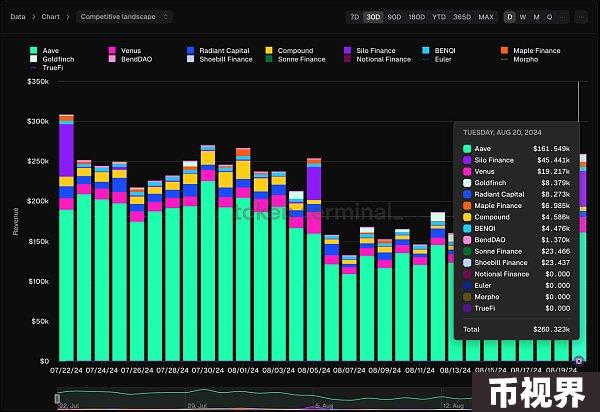Toggle Morpho legend entry

tap(519, 59)
